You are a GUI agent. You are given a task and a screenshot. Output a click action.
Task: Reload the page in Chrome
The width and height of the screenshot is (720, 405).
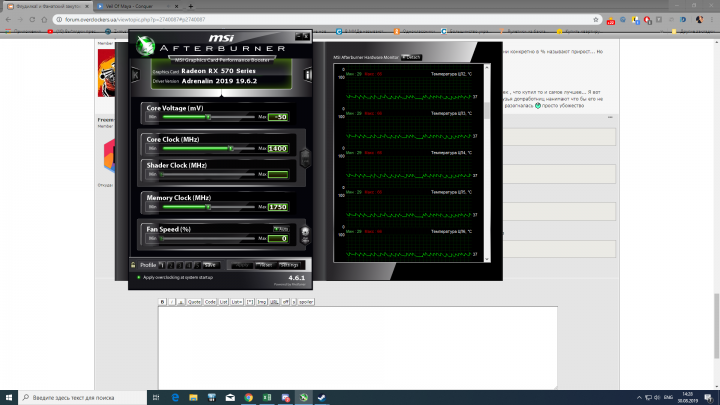[x=32, y=19]
